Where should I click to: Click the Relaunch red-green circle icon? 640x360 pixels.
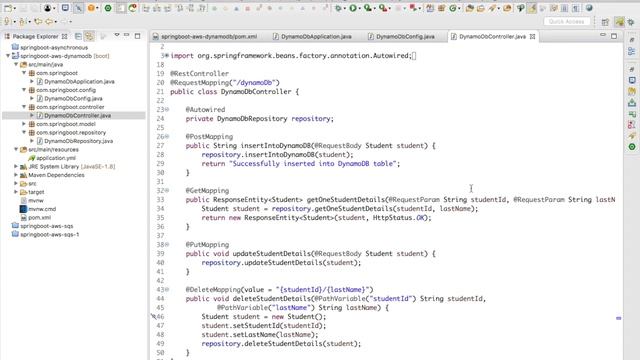pos(133,8)
